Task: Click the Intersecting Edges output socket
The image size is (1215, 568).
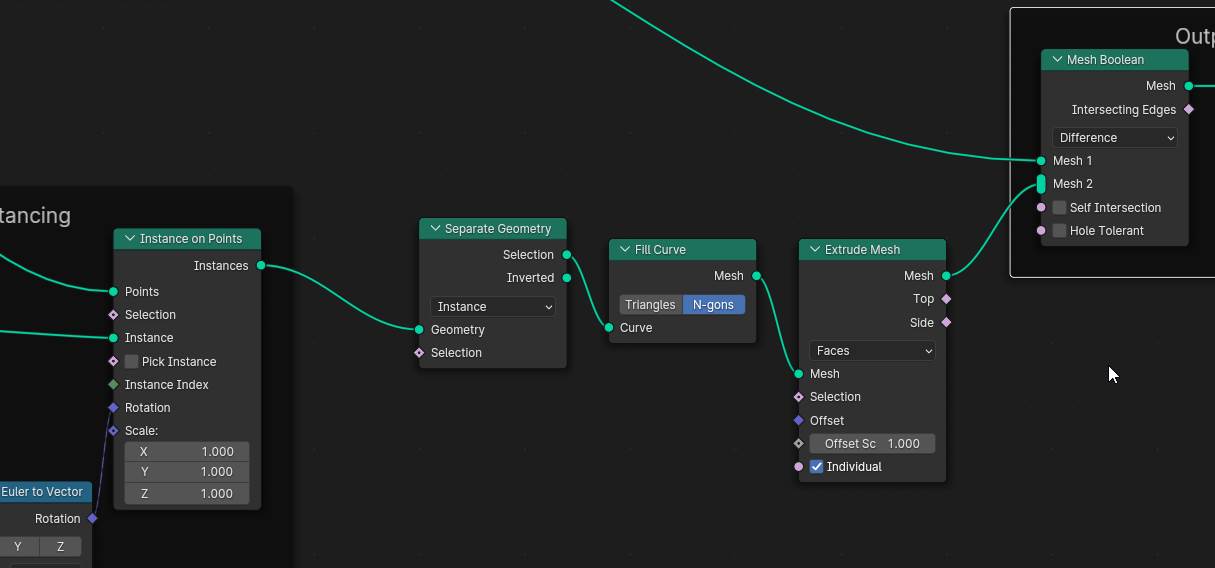Action: pos(1188,110)
